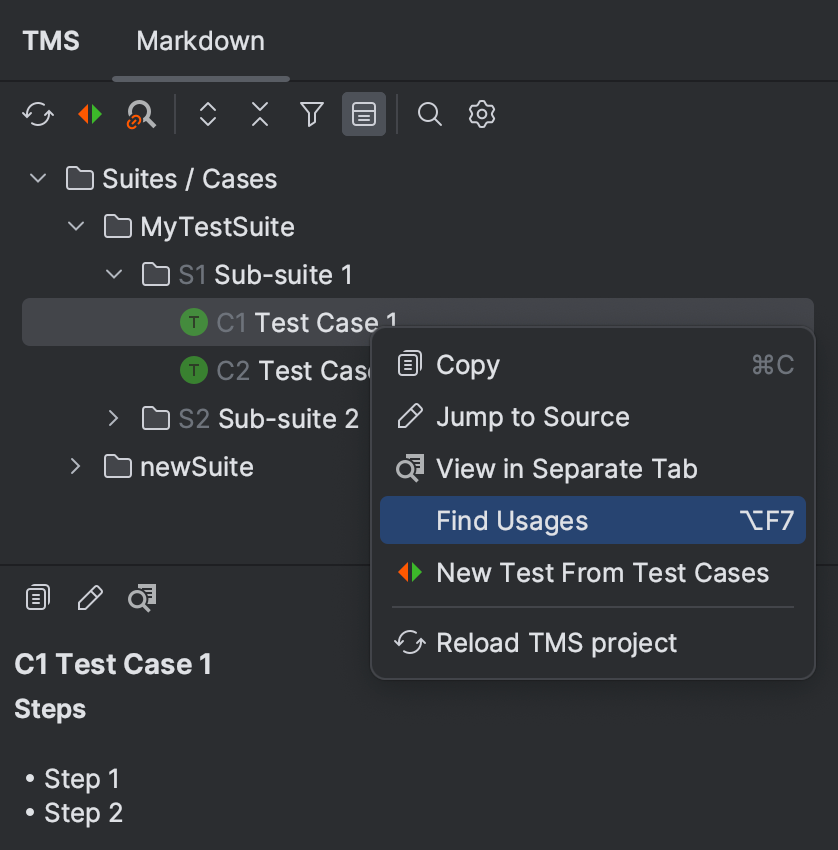Click the Reload TMS project toolbar icon
Viewport: 838px width, 850px height.
click(x=37, y=114)
